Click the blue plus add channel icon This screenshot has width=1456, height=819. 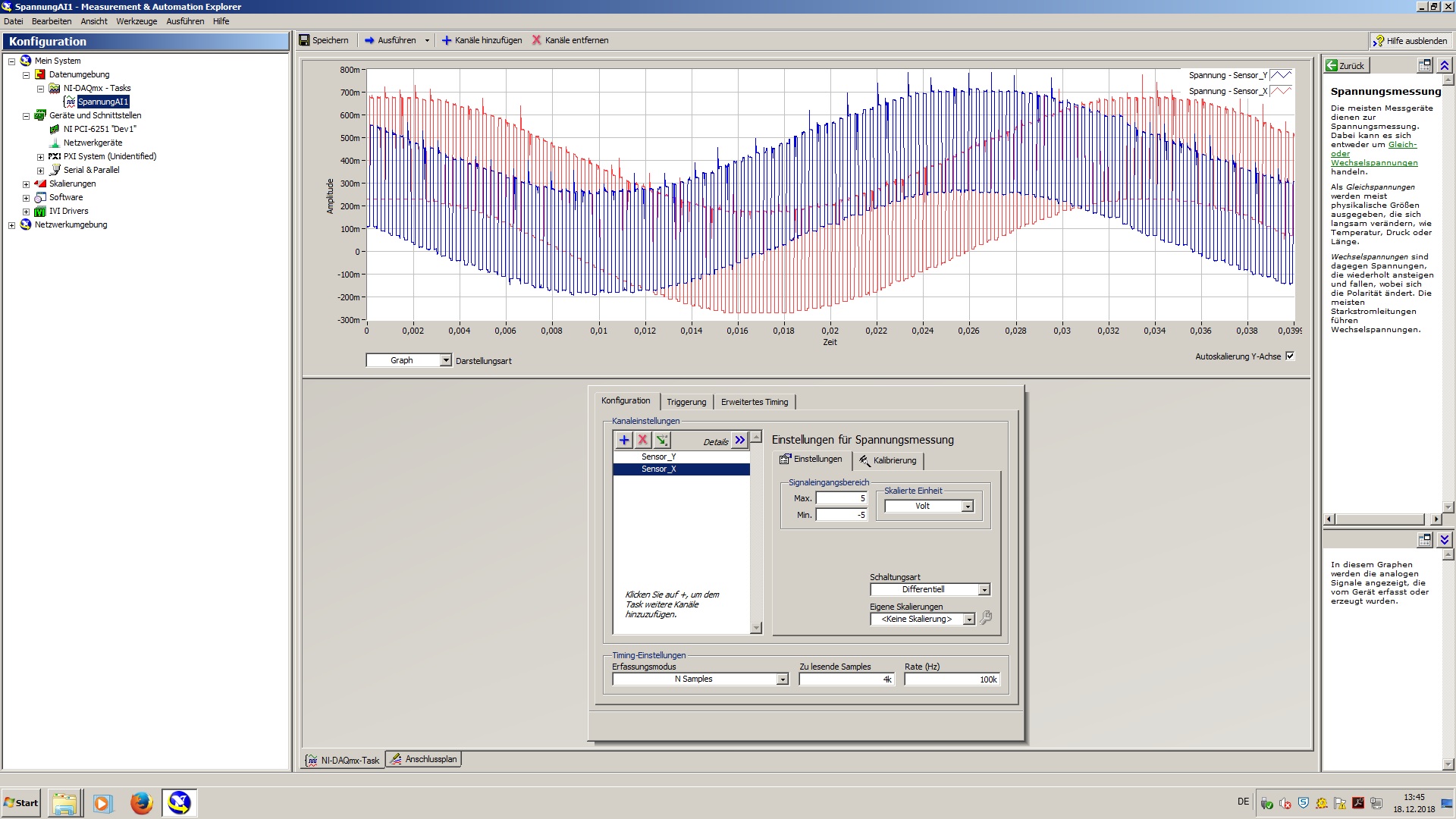click(x=623, y=440)
